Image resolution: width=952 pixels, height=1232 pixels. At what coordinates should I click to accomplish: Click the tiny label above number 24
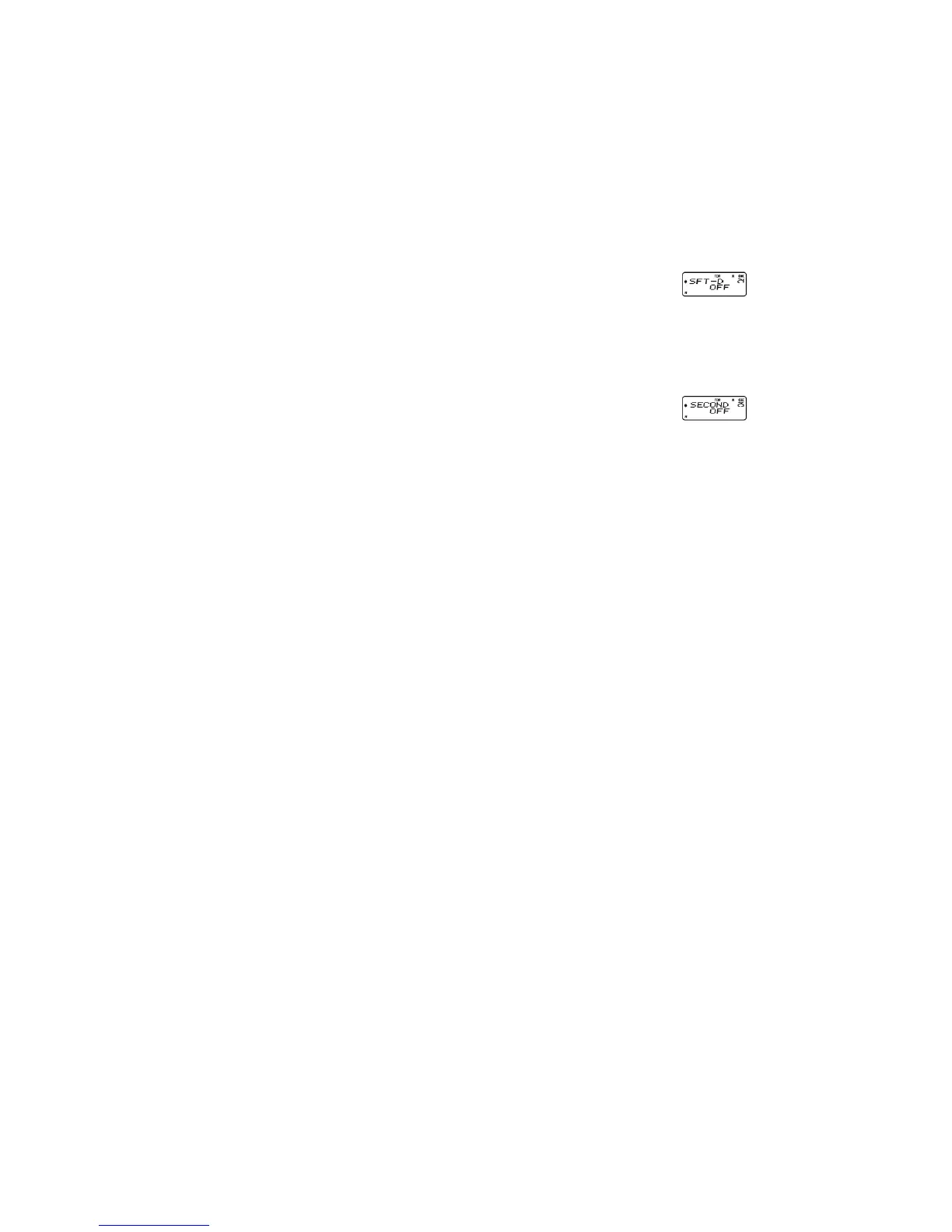tap(741, 275)
